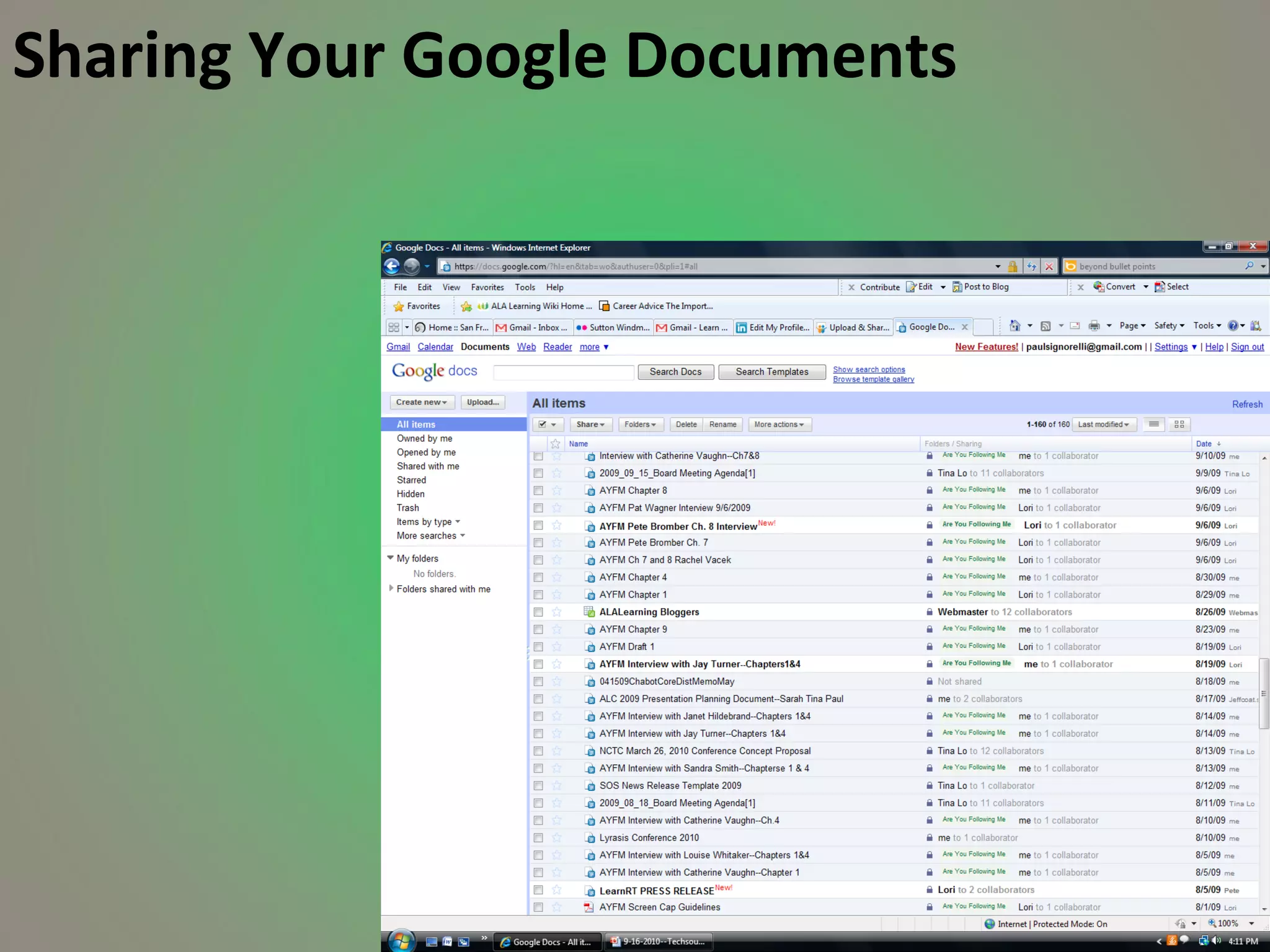The image size is (1270, 952).
Task: Open the View menu
Action: [451, 288]
